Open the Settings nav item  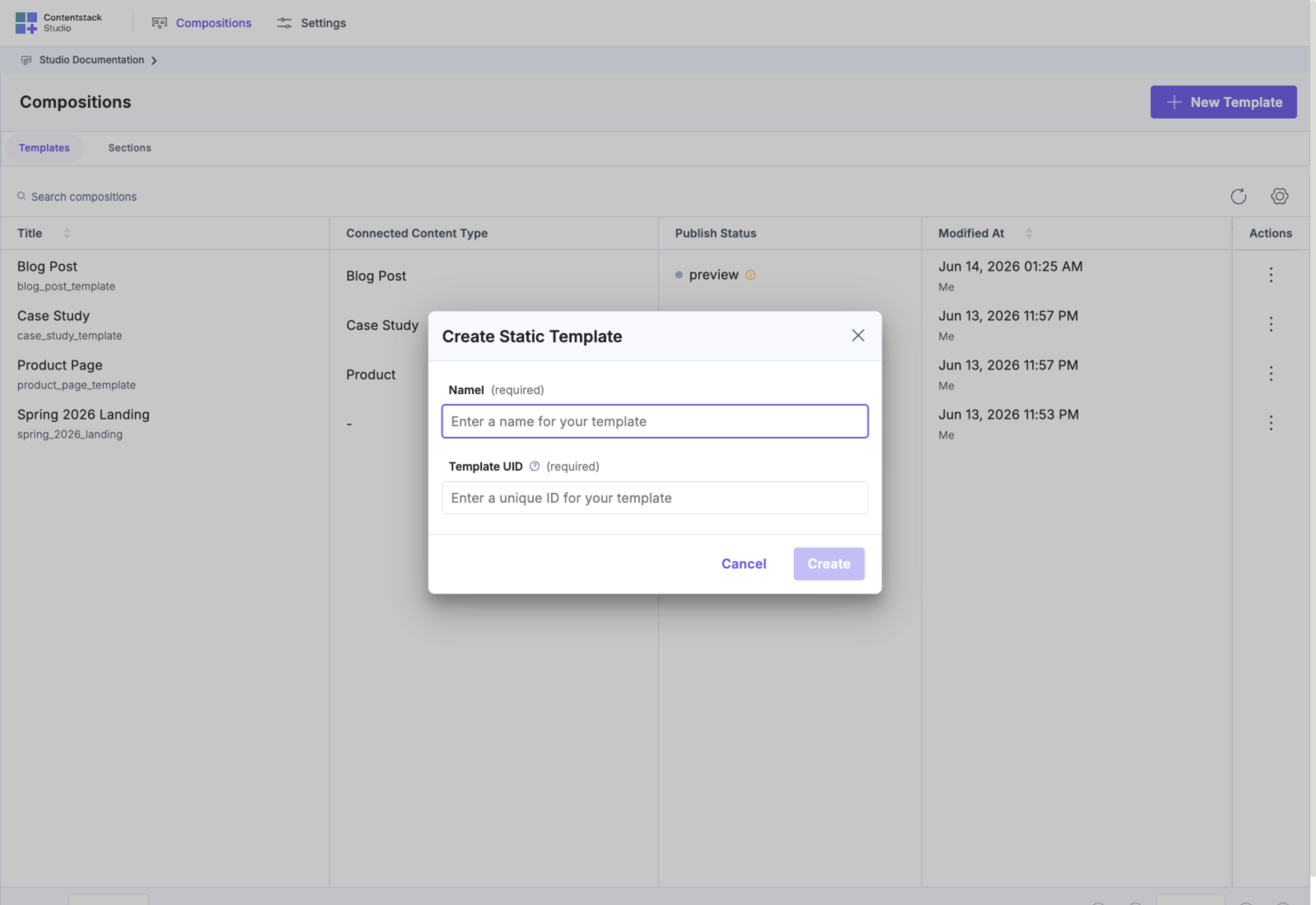pyautogui.click(x=311, y=23)
